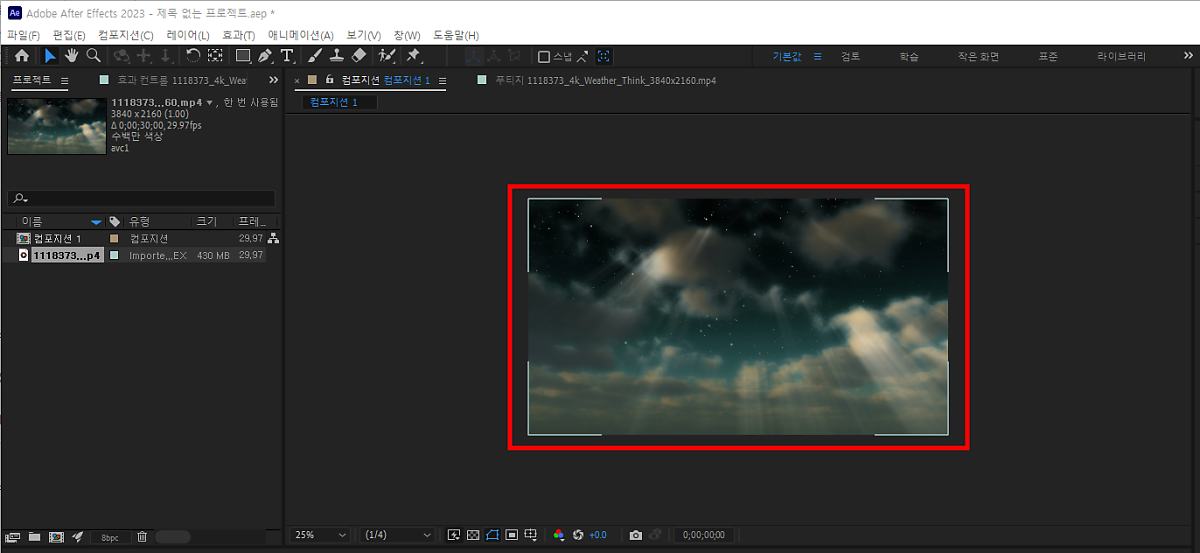Screen dimensions: 1200x553
Task: Toggle the transparency grid in viewer
Action: [x=473, y=535]
